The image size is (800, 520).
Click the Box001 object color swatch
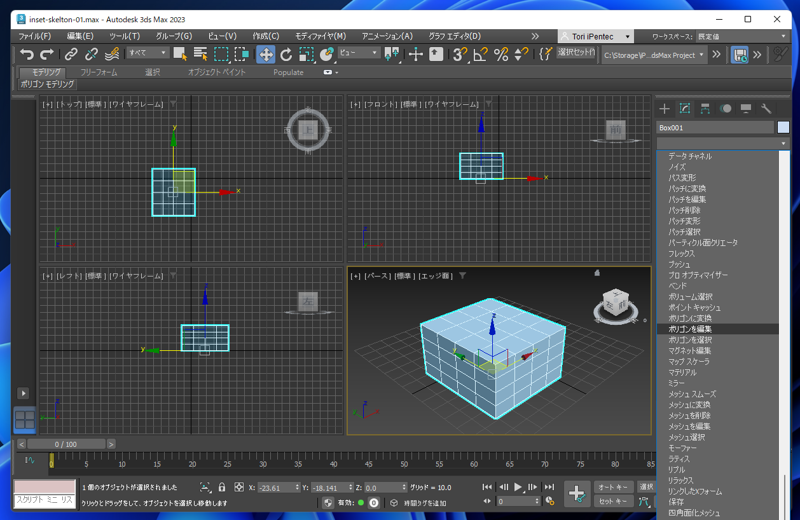click(x=783, y=128)
